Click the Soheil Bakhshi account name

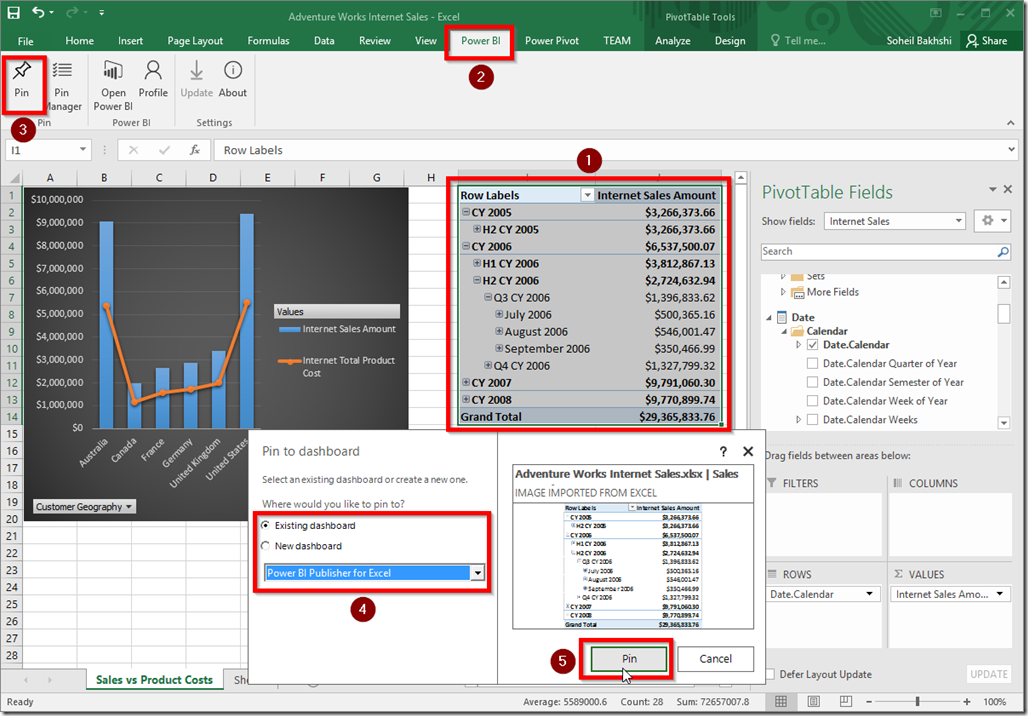pos(919,41)
